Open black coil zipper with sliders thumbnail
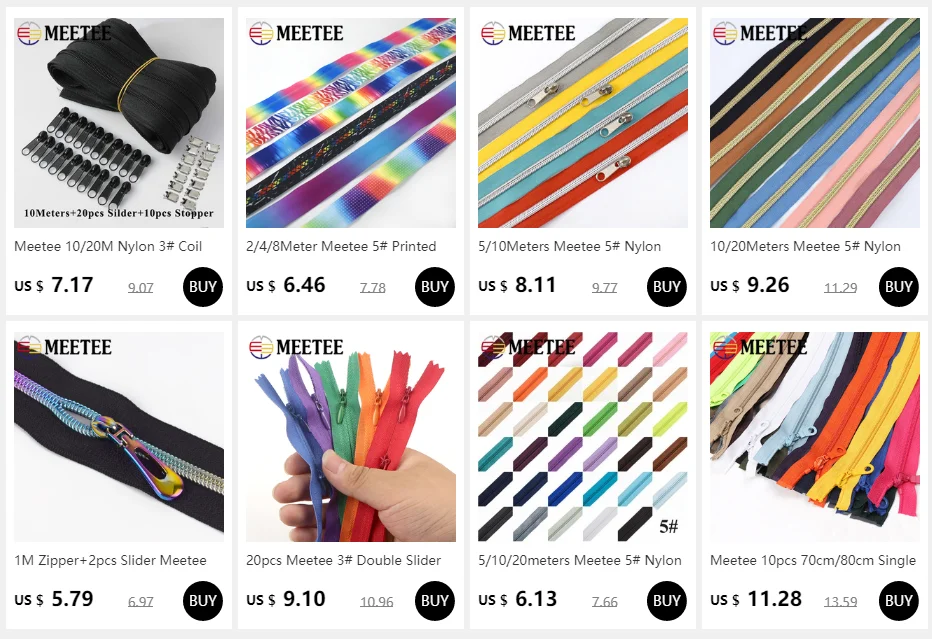932x639 pixels. click(119, 122)
